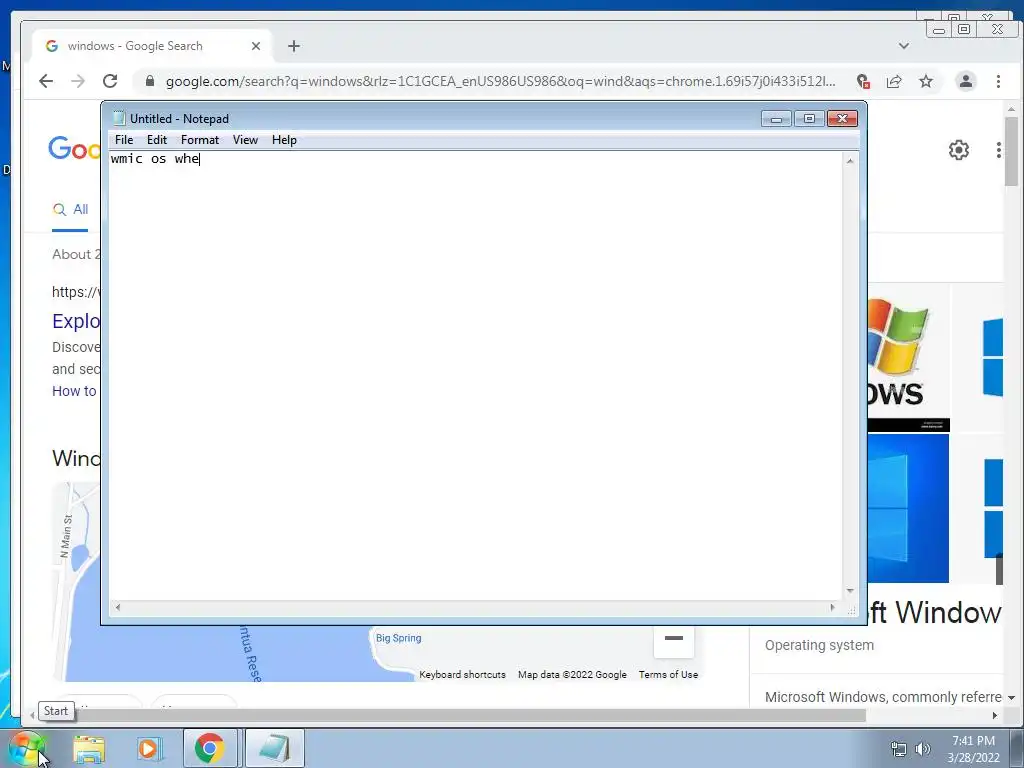Image resolution: width=1024 pixels, height=768 pixels.
Task: Open Google apps menu beside the gear
Action: [999, 150]
